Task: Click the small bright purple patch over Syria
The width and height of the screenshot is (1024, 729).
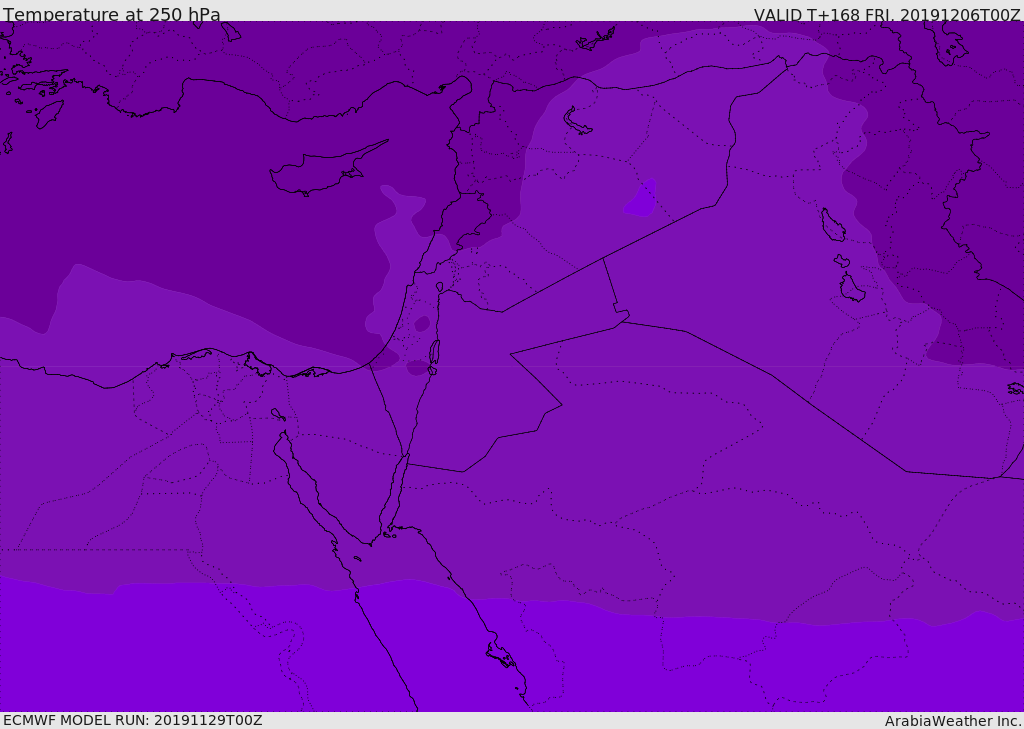Action: (x=640, y=199)
